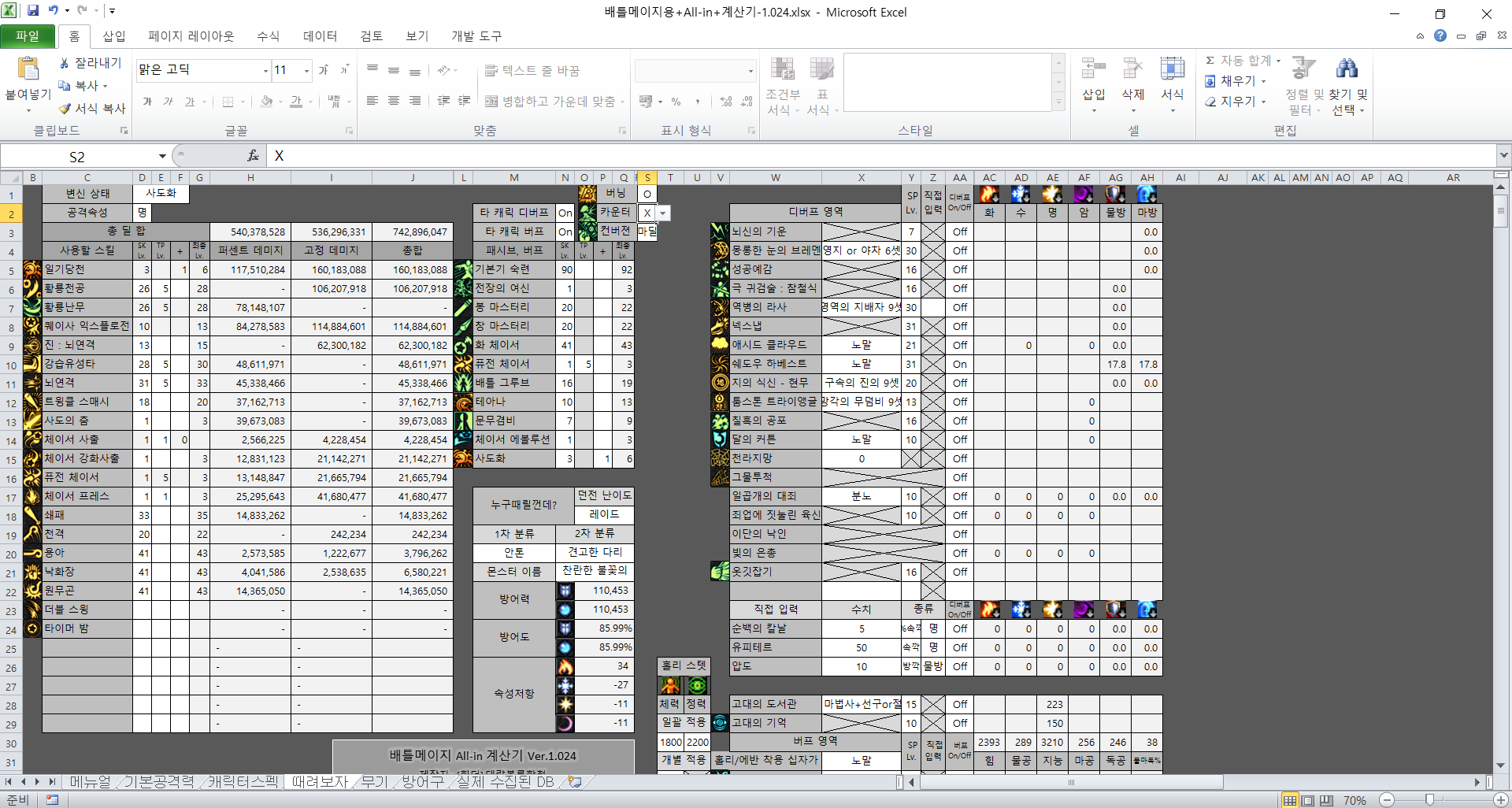The height and width of the screenshot is (808, 1512).
Task: Click the Save icon in quick access toolbar
Action: pos(33,11)
